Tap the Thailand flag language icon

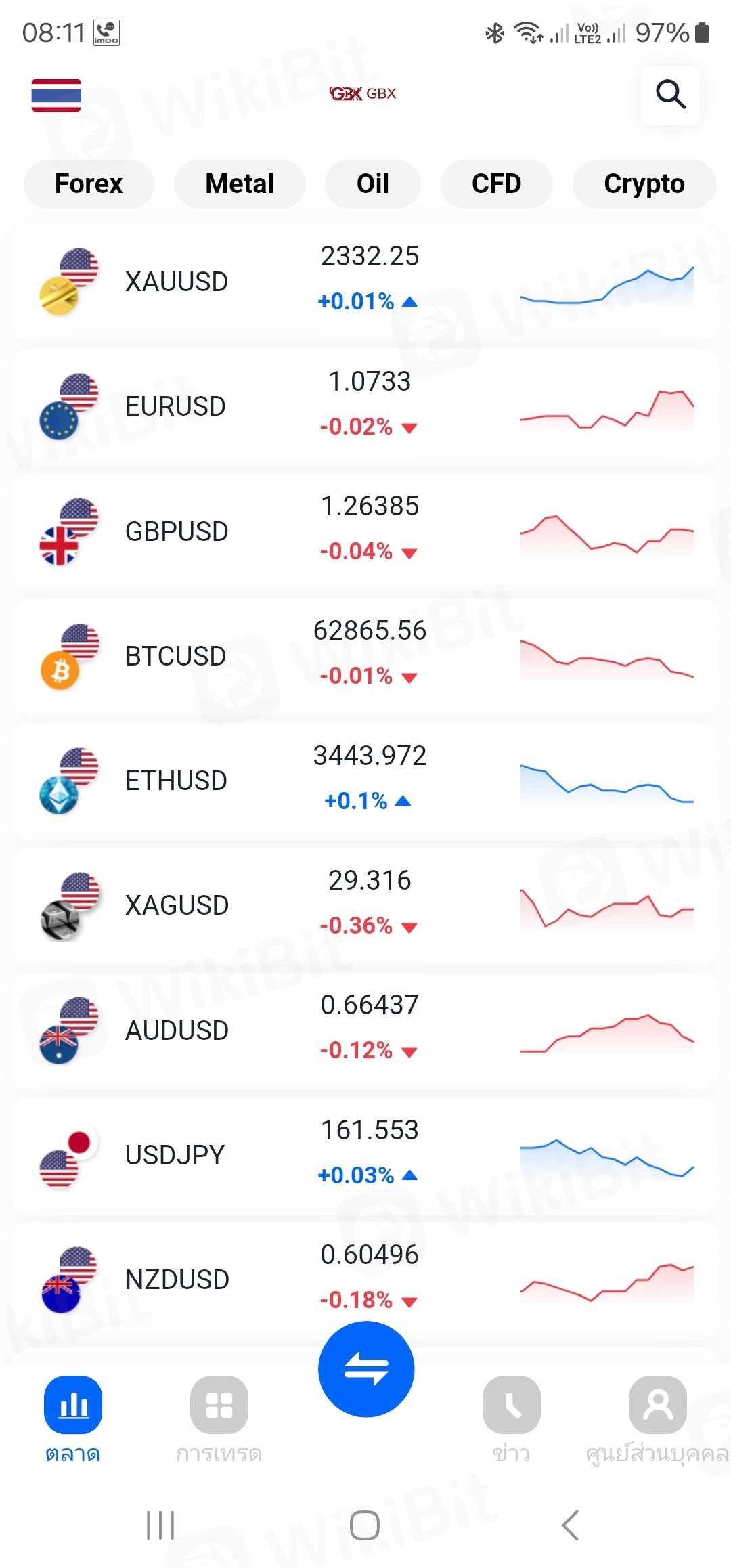click(x=56, y=95)
